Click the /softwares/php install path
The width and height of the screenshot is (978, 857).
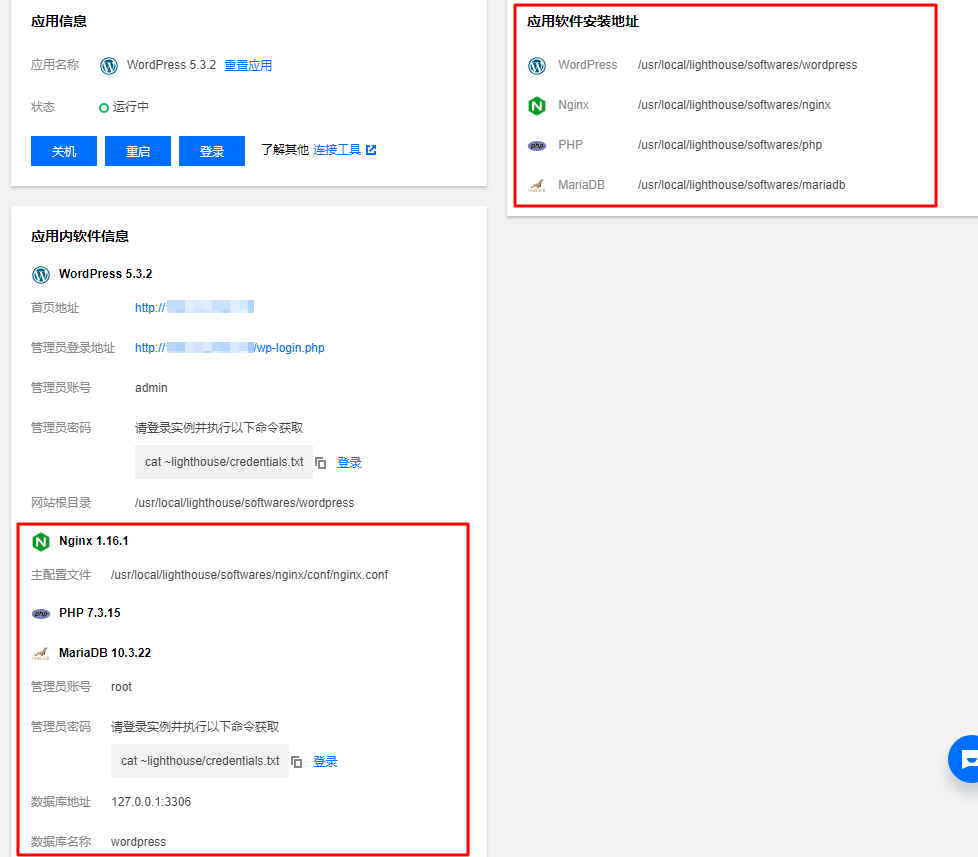(x=730, y=145)
